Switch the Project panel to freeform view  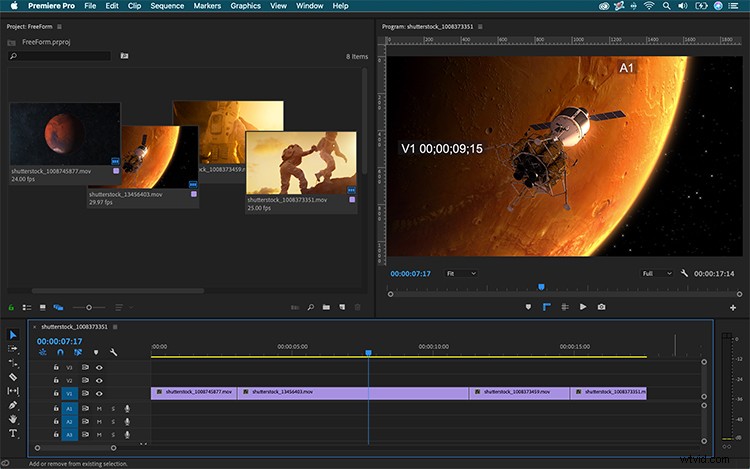(58, 307)
